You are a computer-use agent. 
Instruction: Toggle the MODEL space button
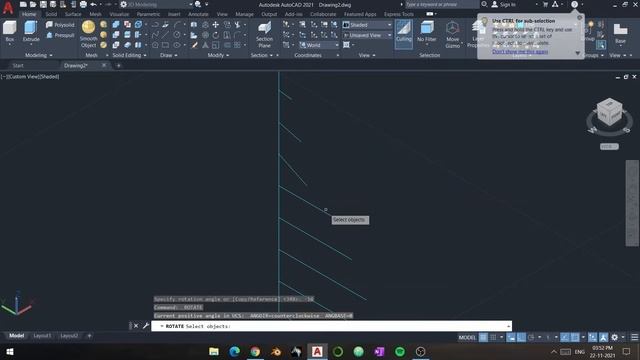467,337
